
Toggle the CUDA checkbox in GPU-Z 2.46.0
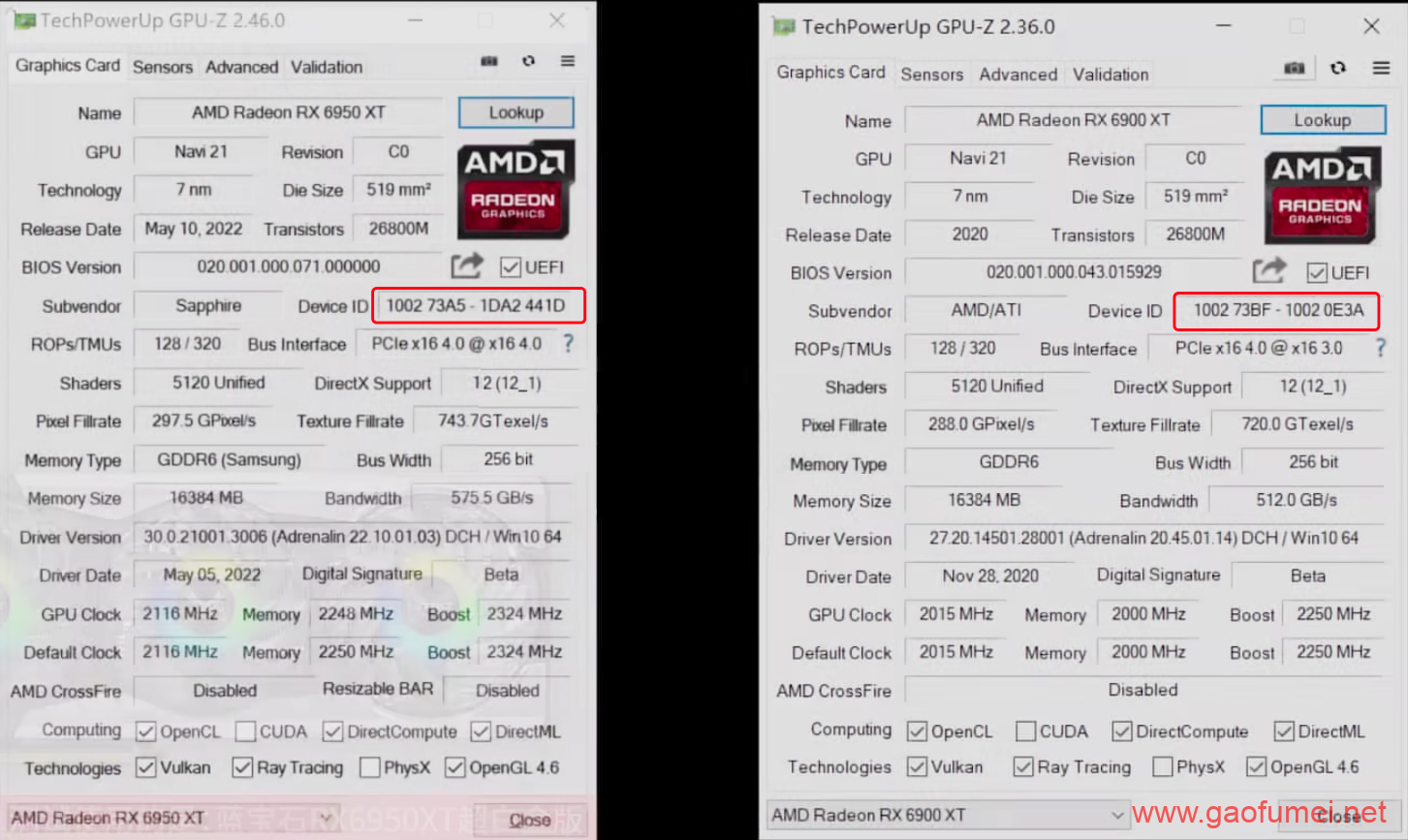click(x=246, y=731)
